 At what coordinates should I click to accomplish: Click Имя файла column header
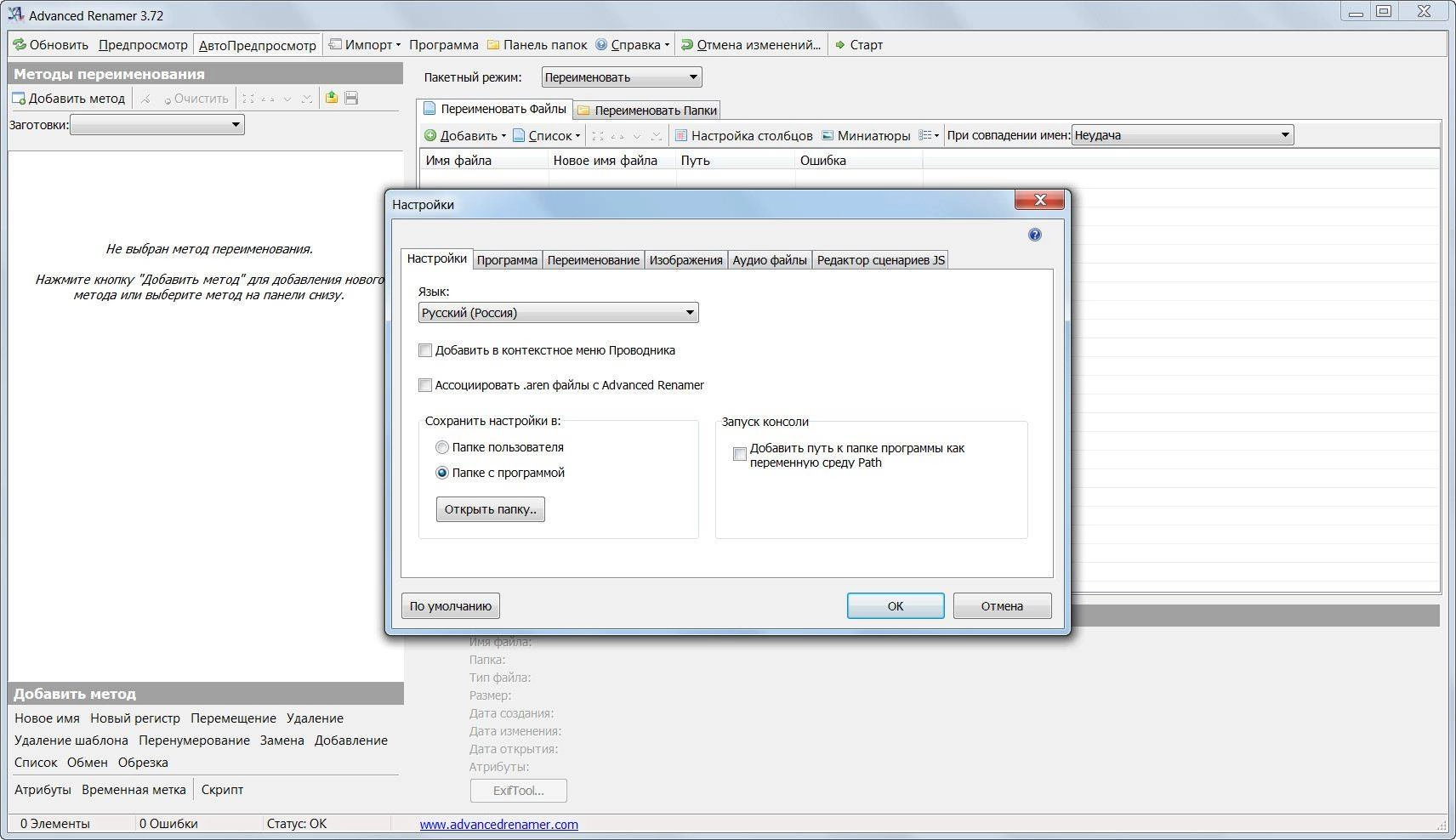pos(485,161)
